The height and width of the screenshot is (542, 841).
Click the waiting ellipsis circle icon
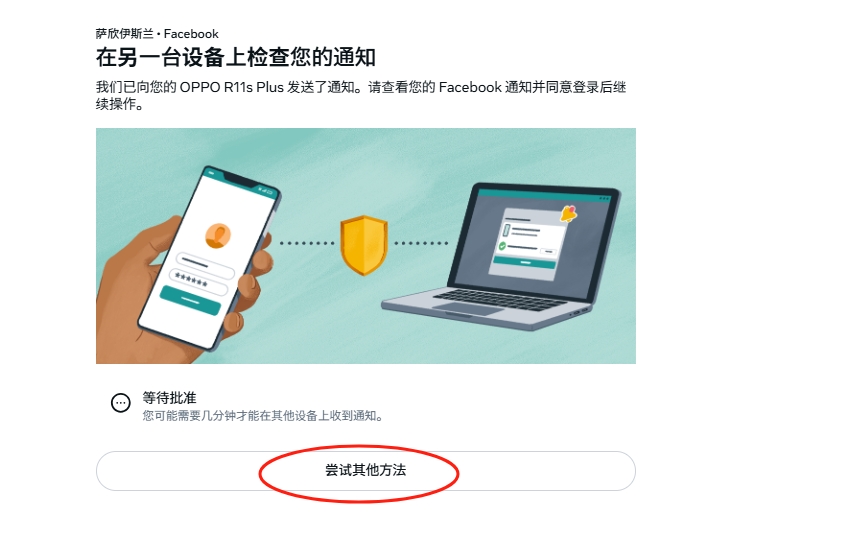click(x=121, y=403)
